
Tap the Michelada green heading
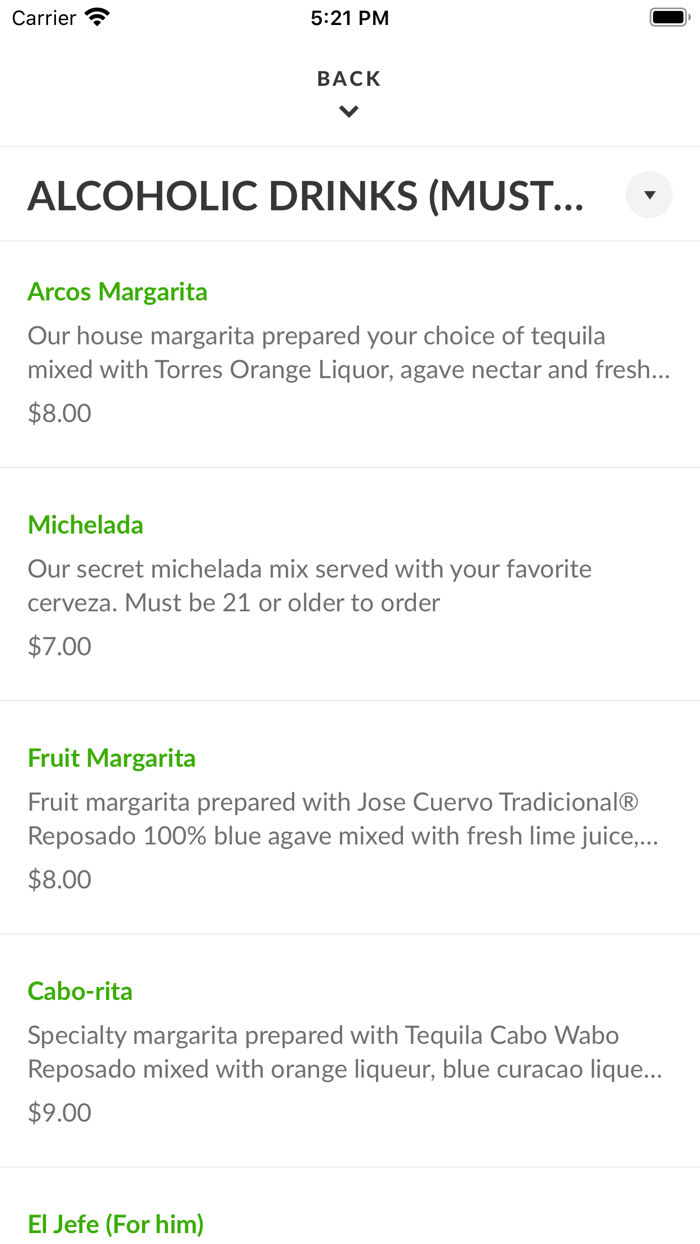[x=85, y=524]
